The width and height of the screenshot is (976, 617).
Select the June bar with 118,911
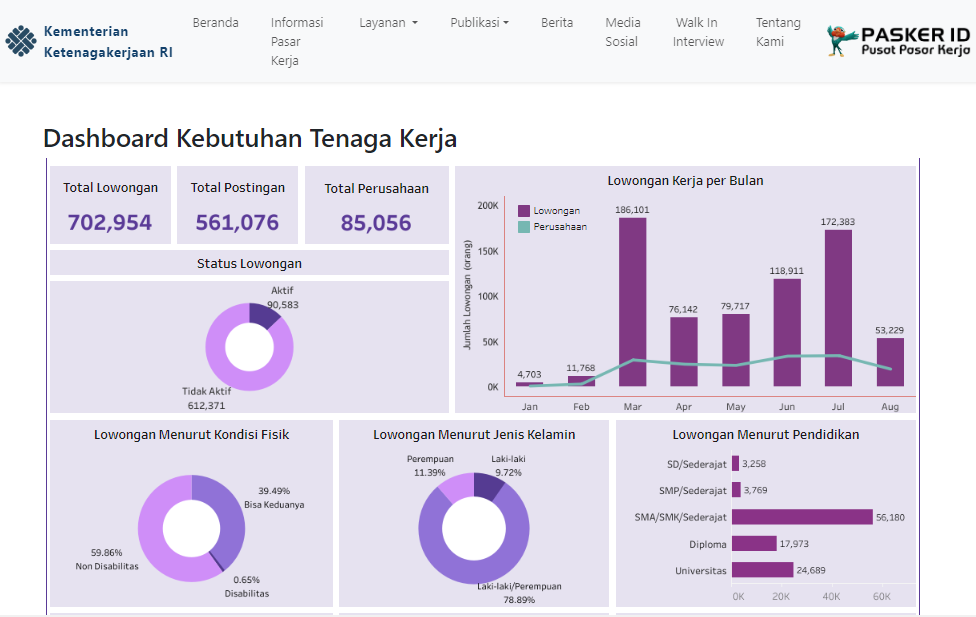pos(787,332)
